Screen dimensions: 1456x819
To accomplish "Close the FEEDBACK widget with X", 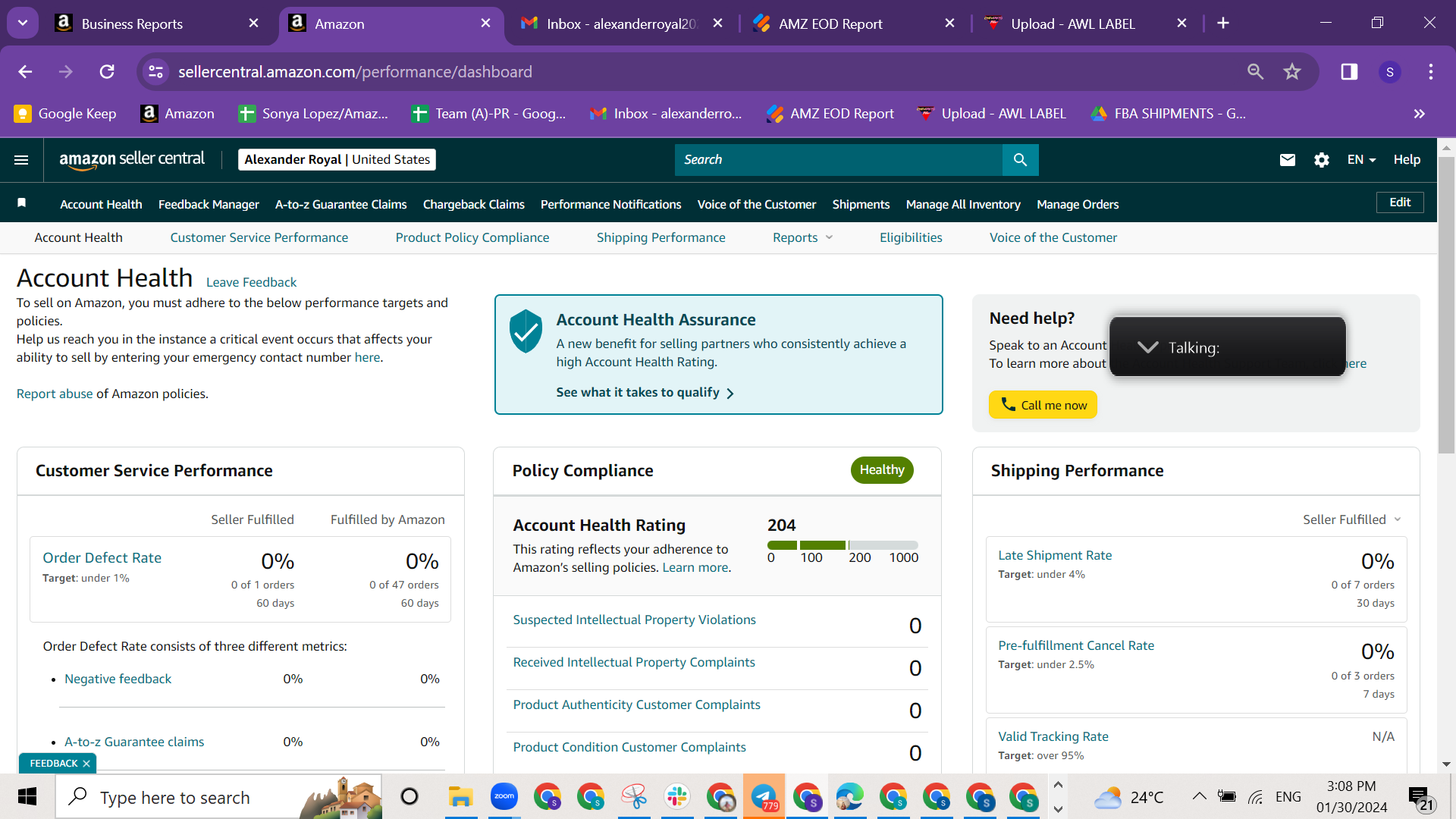I will pos(86,764).
